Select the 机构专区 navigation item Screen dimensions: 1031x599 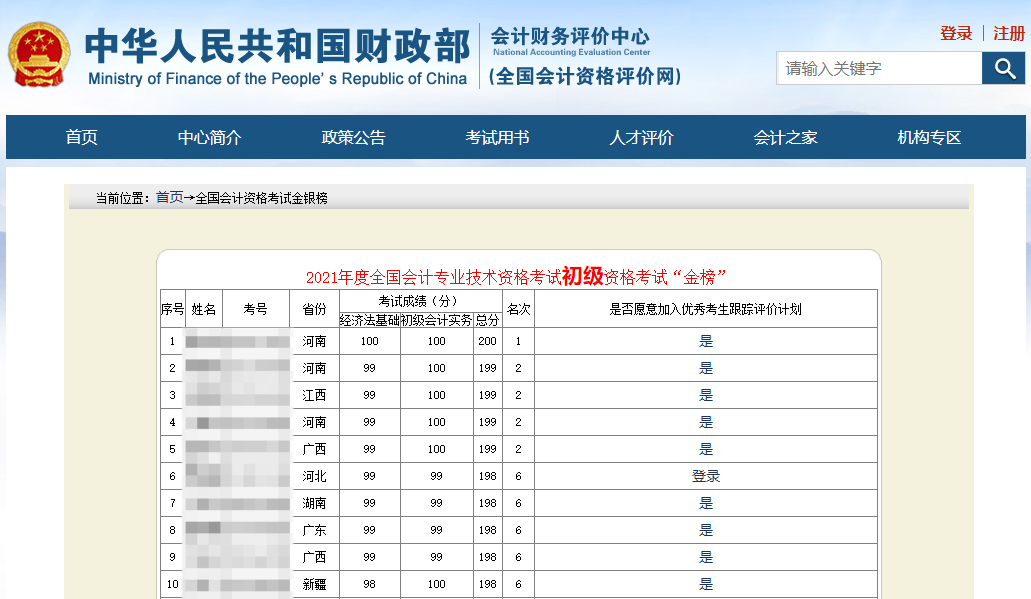[x=929, y=138]
